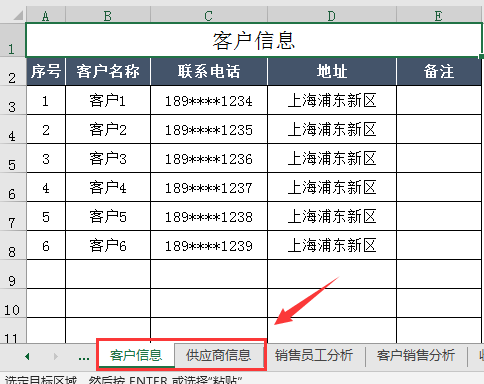Viewport: 484px width, 384px height.
Task: Select column C header
Action: pyautogui.click(x=209, y=16)
